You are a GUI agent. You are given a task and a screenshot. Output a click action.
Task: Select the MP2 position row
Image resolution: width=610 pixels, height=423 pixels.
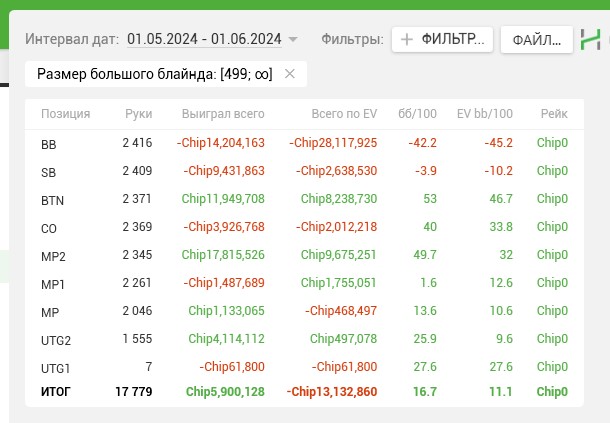click(x=304, y=255)
